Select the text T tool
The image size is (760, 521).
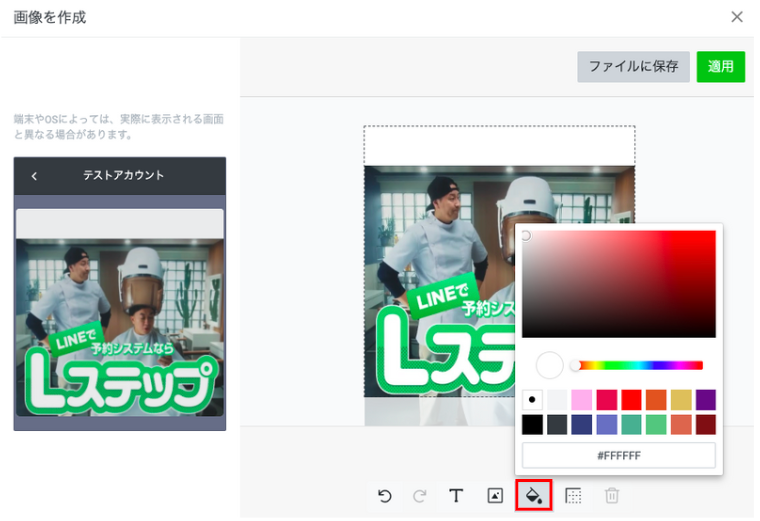(456, 496)
